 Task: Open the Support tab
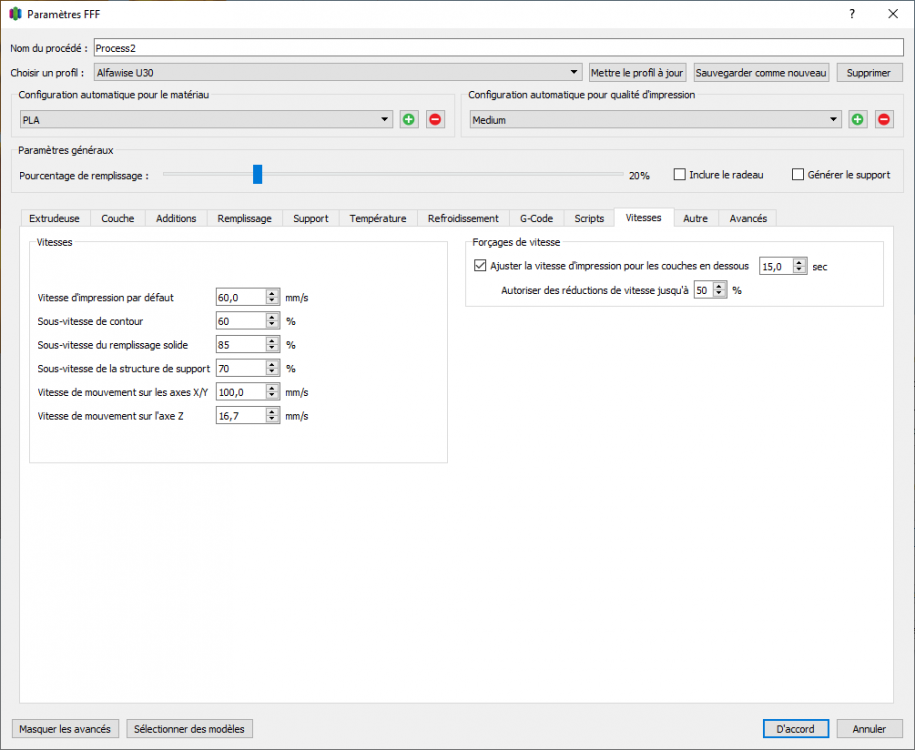tap(310, 218)
